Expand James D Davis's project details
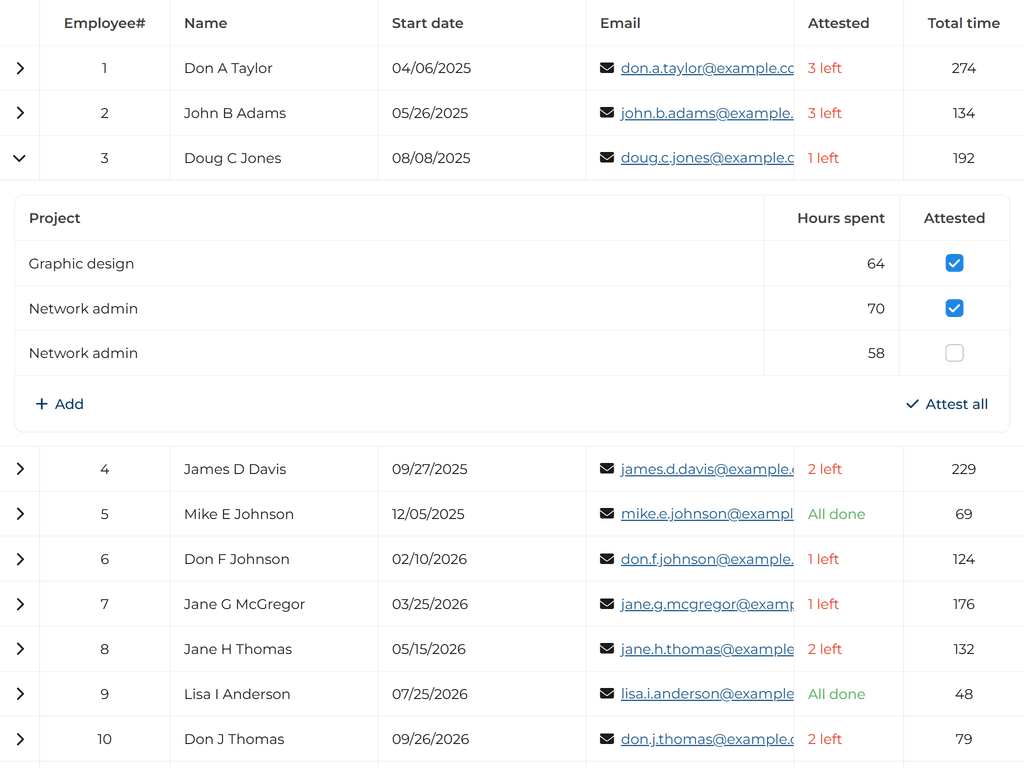 (x=19, y=469)
